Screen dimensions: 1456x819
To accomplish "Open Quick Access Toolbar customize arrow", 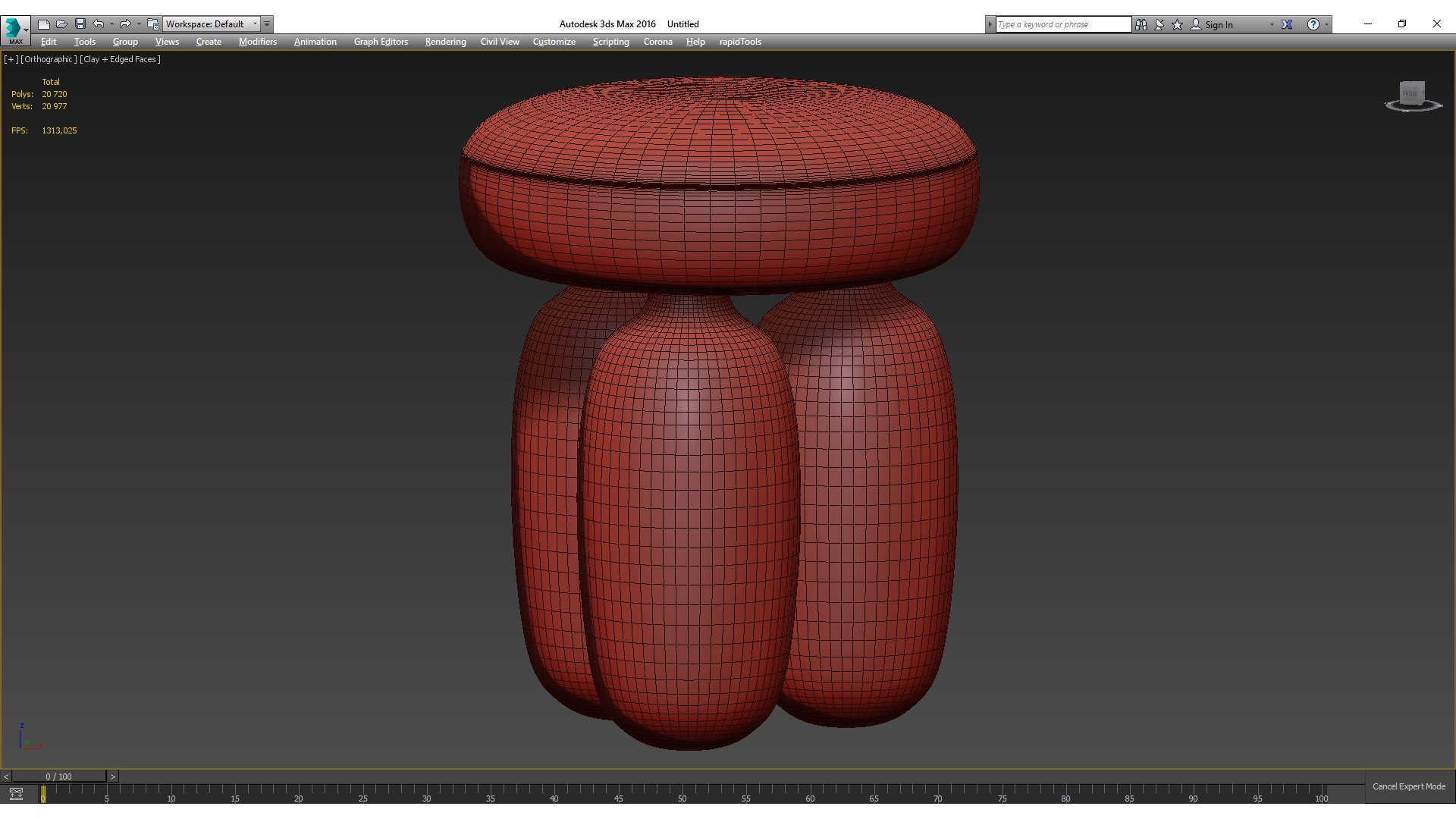I will (267, 24).
